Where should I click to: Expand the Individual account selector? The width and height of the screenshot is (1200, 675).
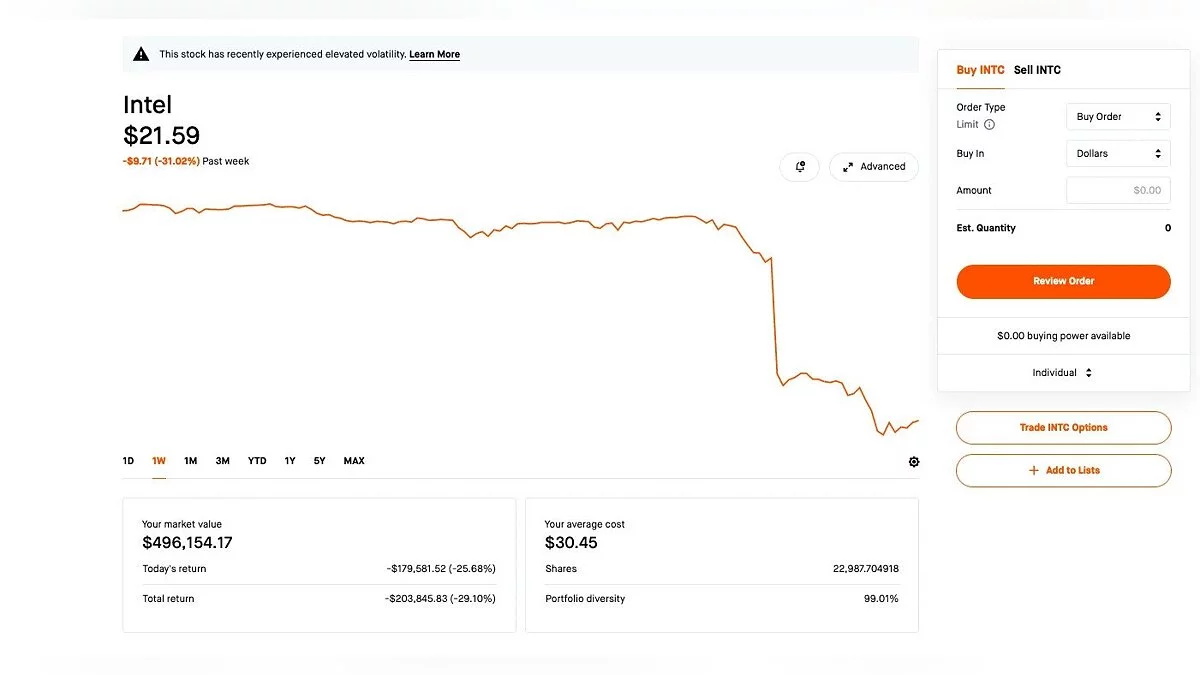pos(1063,373)
